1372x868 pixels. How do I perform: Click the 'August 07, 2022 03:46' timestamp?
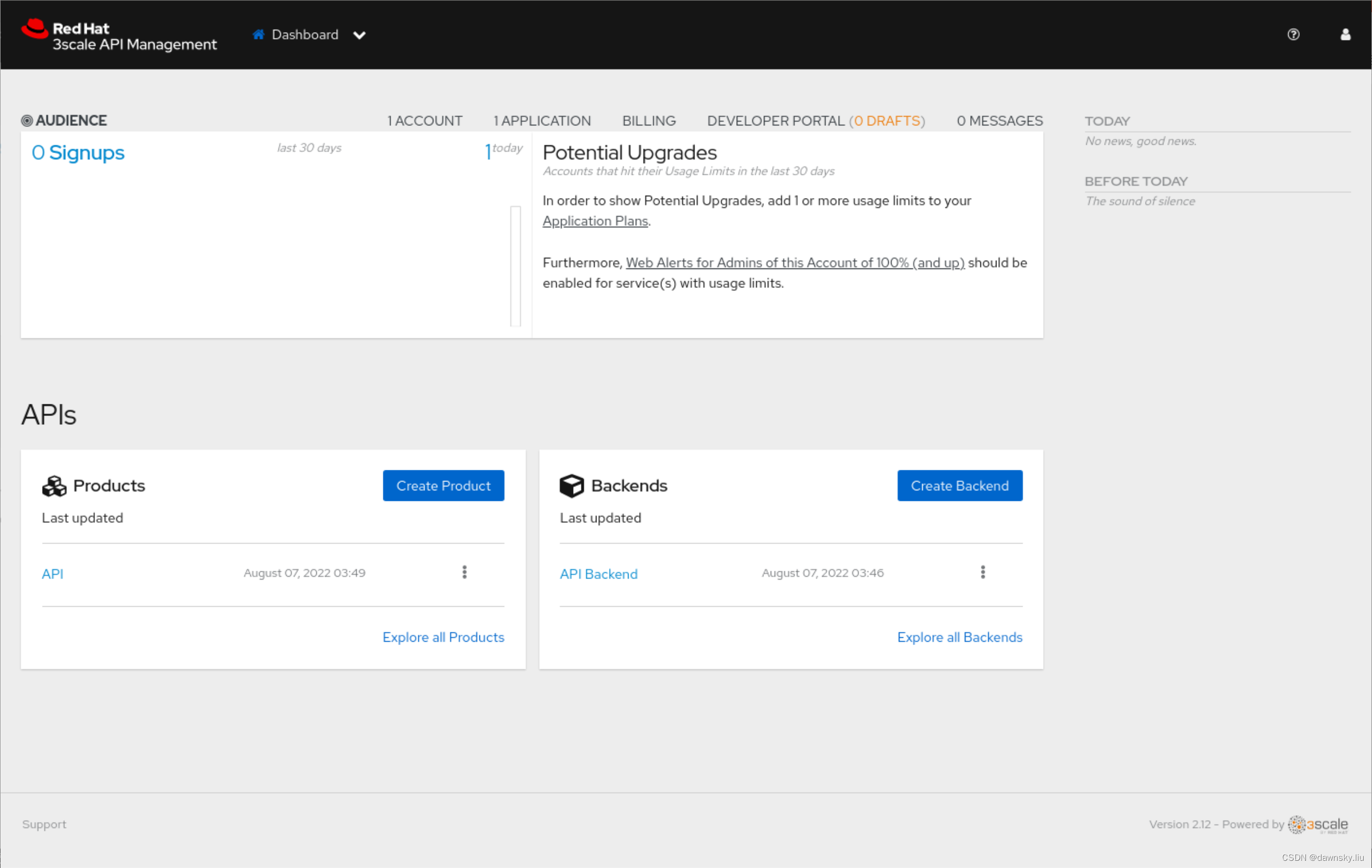pos(823,573)
